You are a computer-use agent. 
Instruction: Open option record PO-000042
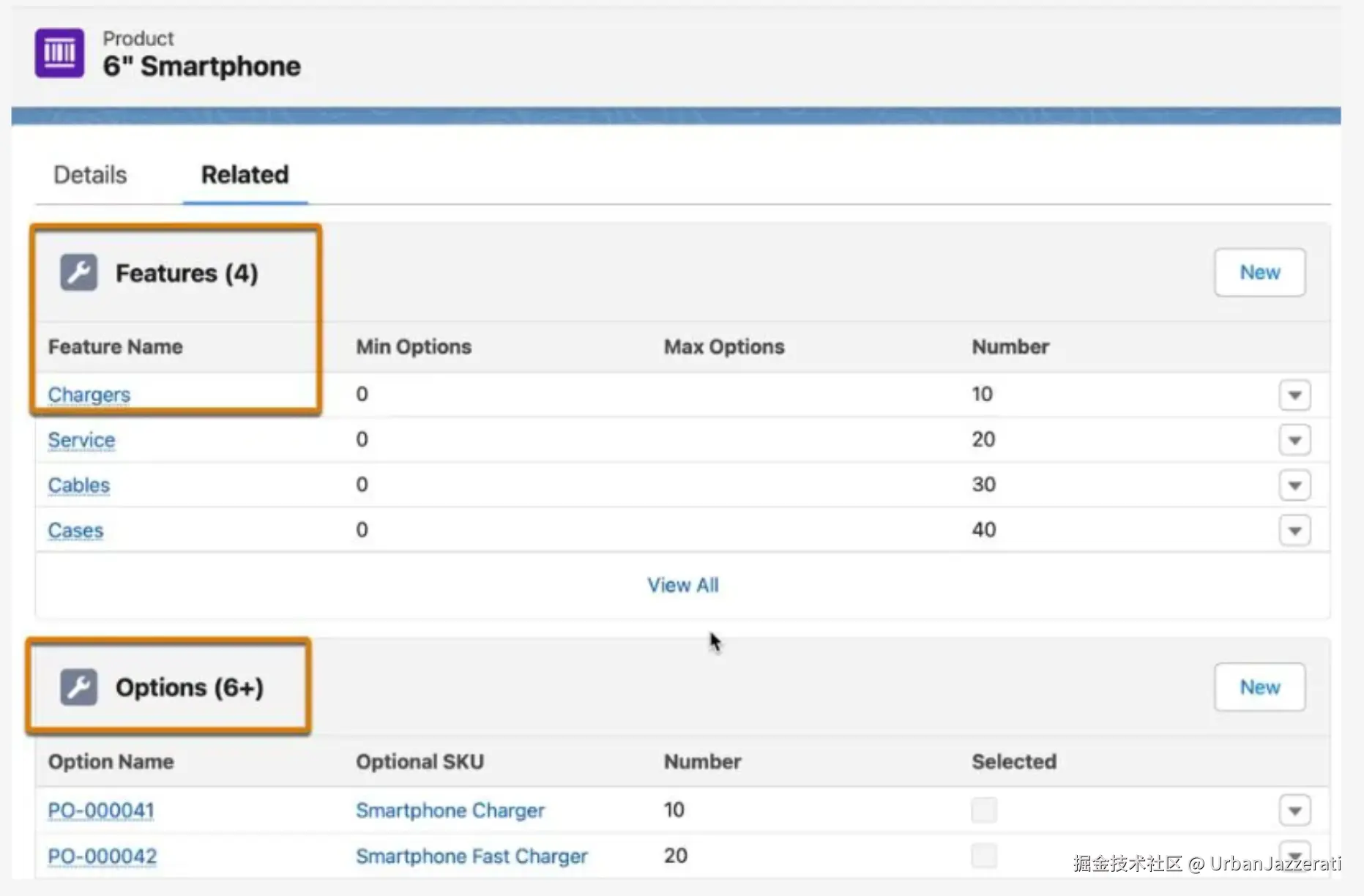click(x=102, y=856)
